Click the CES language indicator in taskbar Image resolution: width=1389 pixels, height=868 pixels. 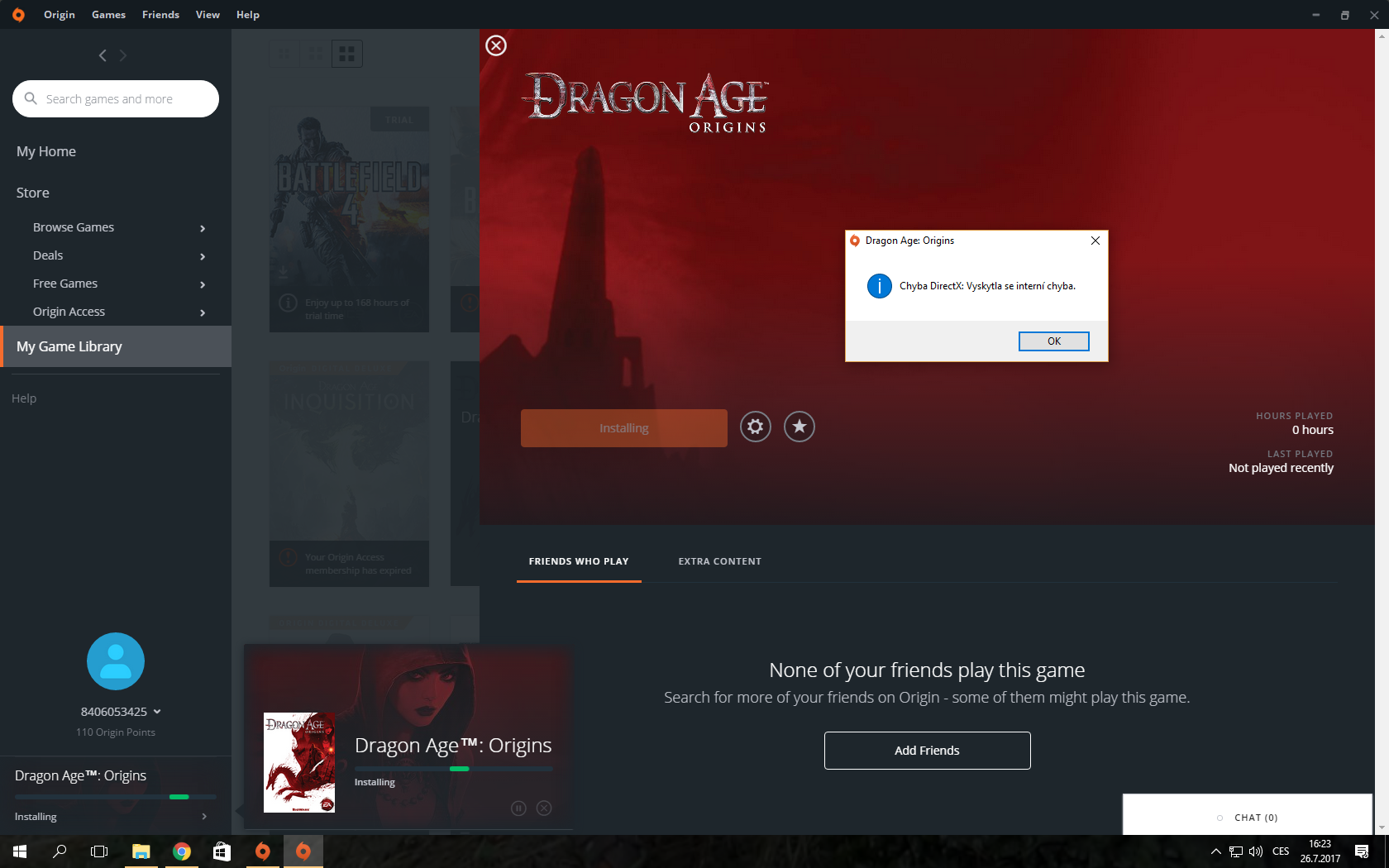coord(1281,851)
